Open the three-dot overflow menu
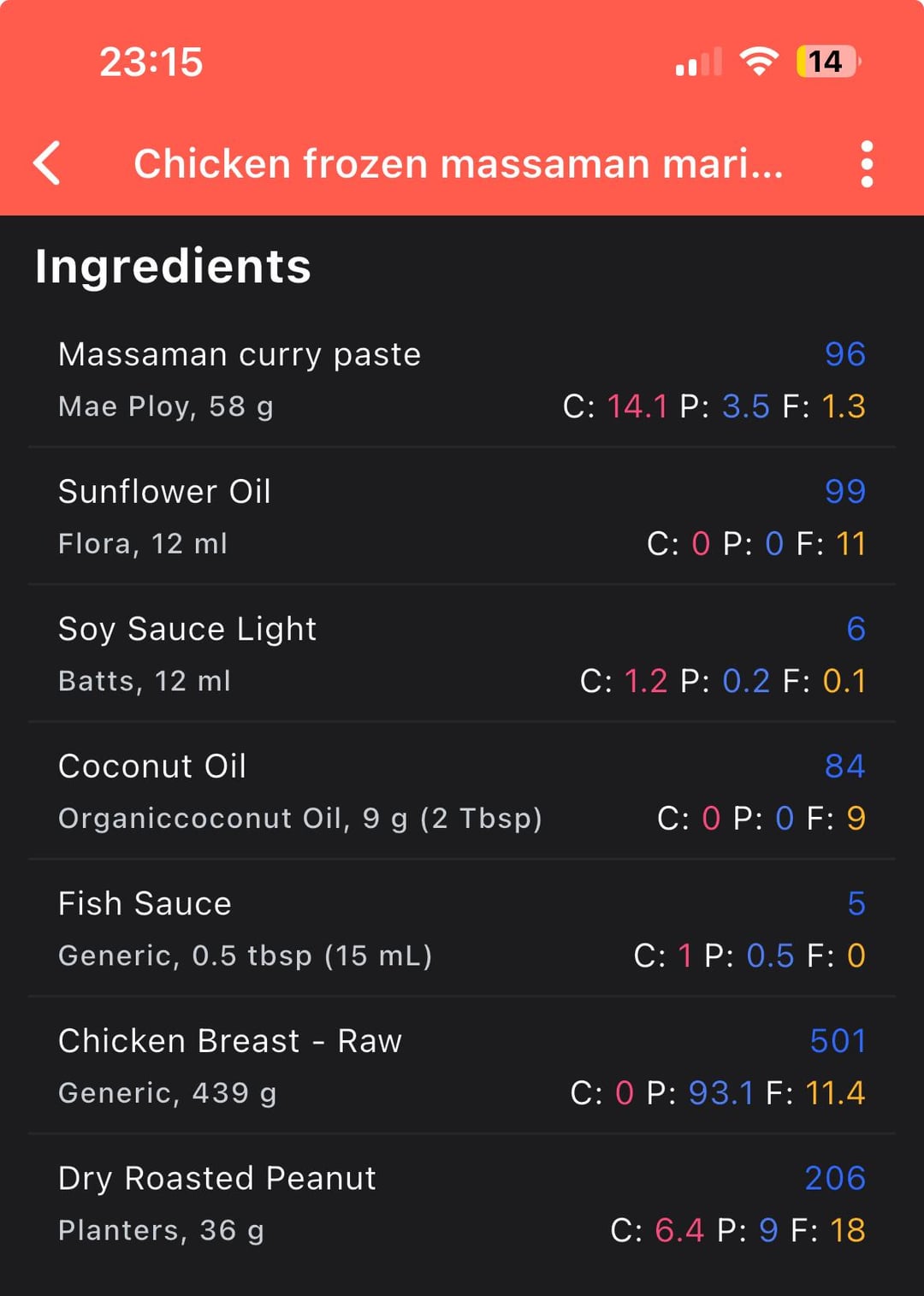 pos(867,163)
